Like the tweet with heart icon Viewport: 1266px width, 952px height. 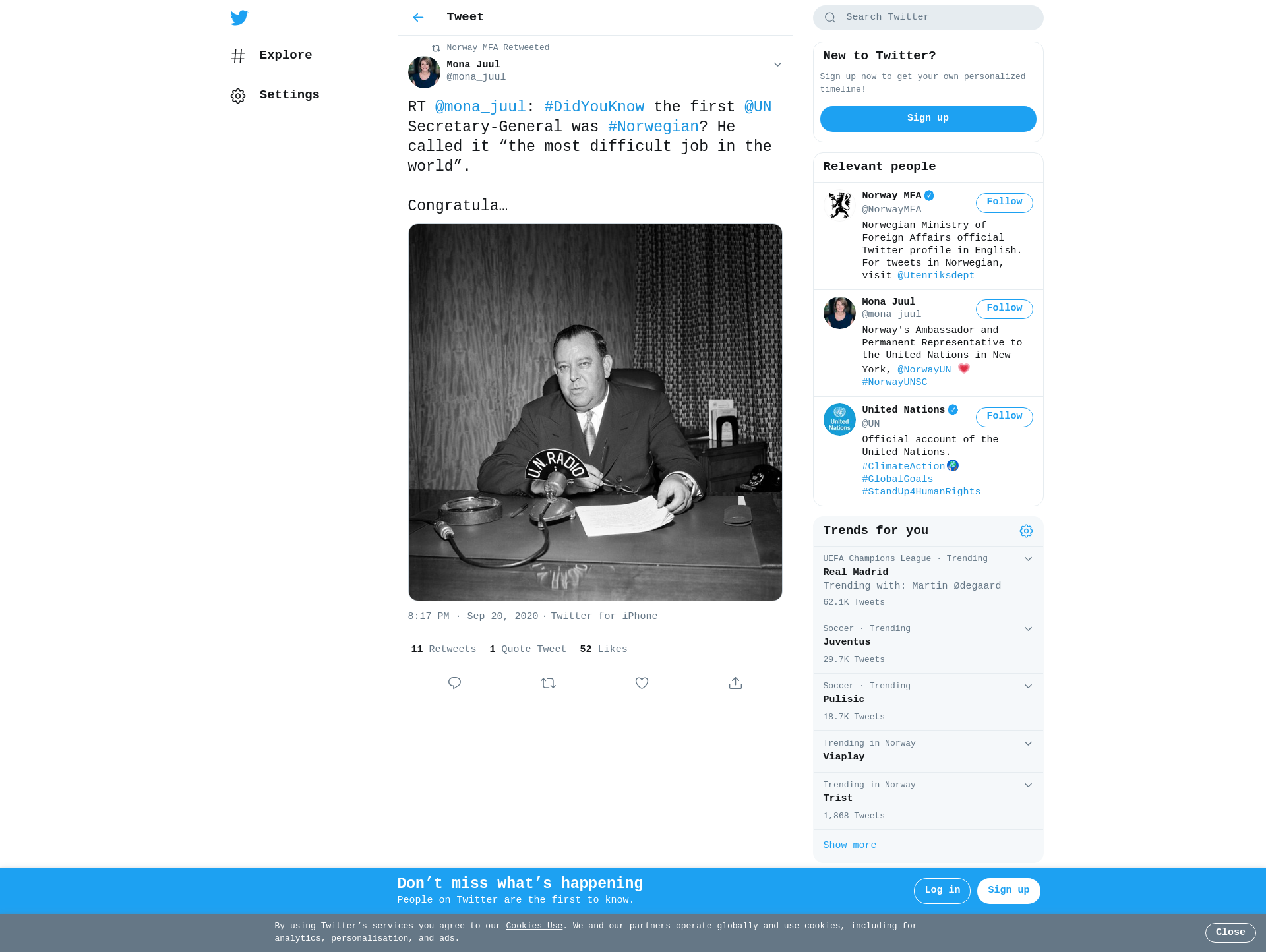click(x=642, y=683)
